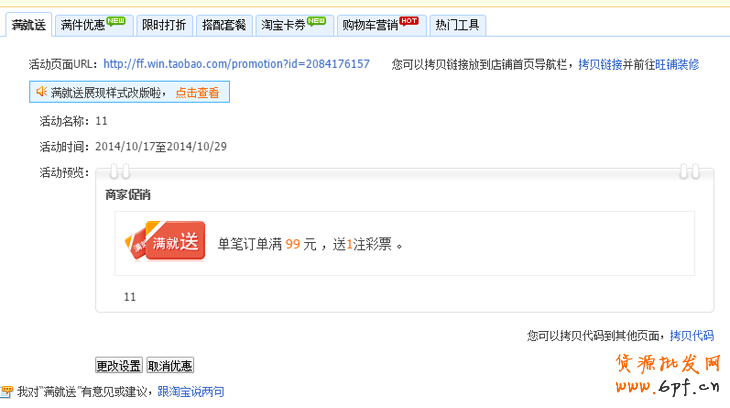Click the HOT badge on 购物车营销
The height and width of the screenshot is (408, 730).
[x=408, y=19]
